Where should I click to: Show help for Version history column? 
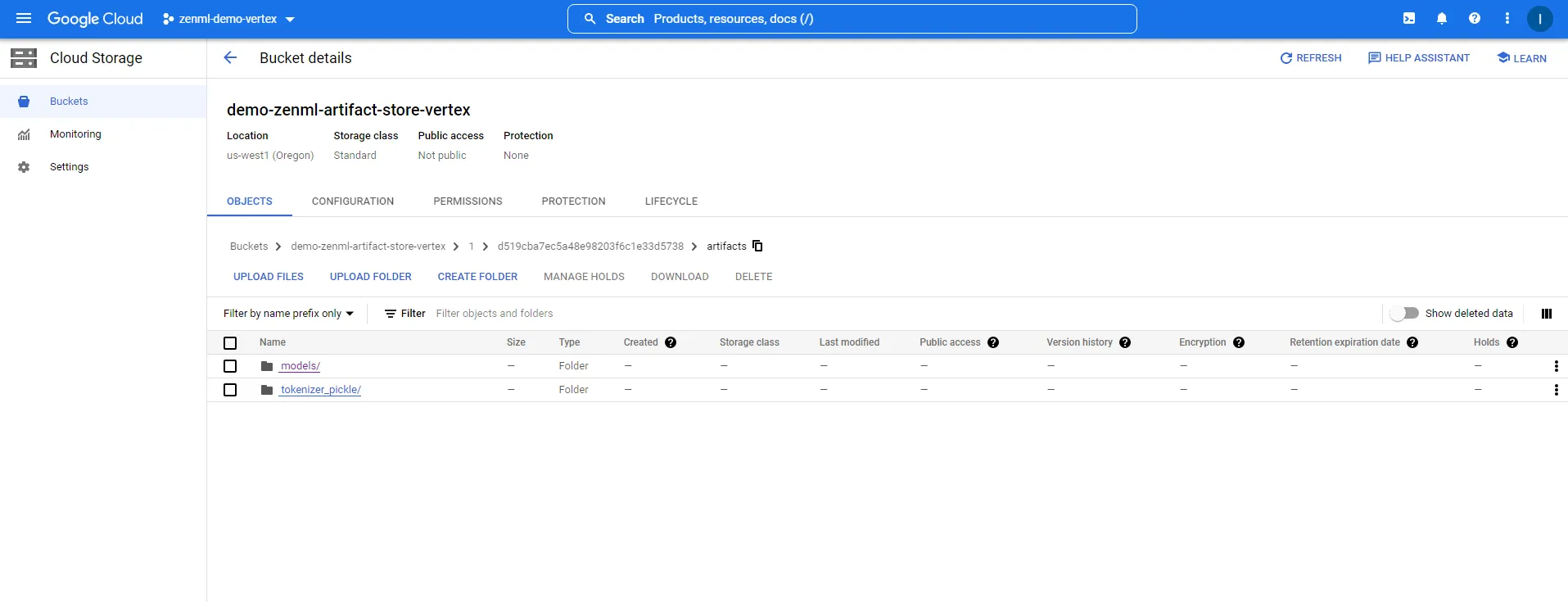pos(1125,342)
